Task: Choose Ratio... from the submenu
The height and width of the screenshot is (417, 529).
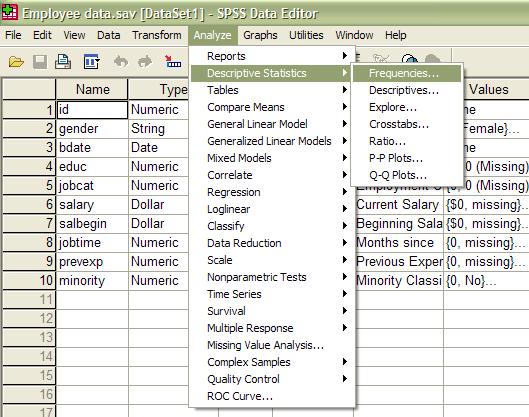Action: pos(407,141)
